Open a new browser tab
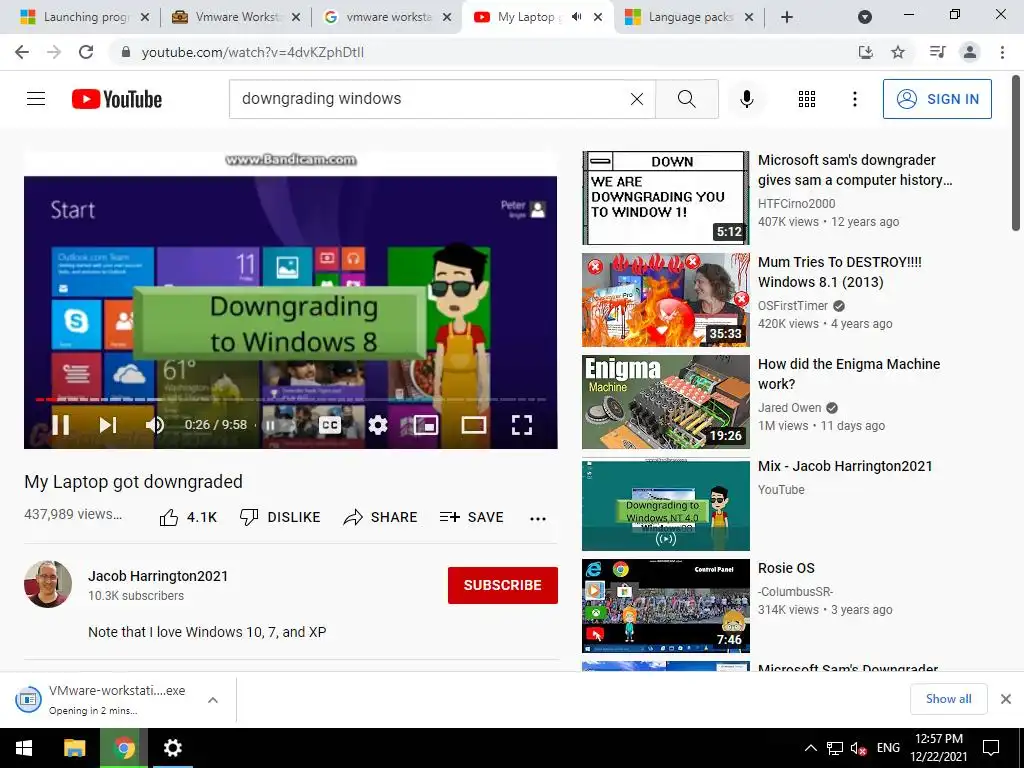This screenshot has height=768, width=1024. click(787, 17)
